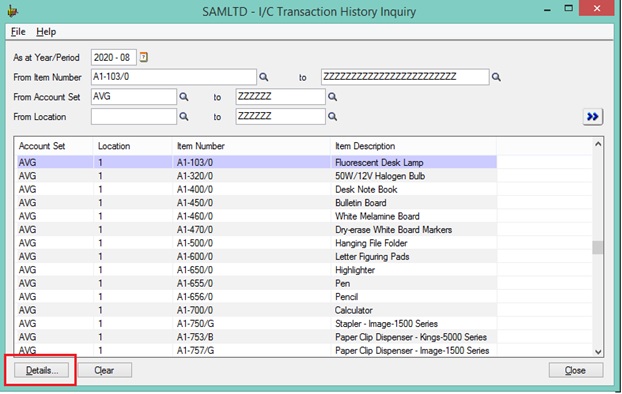Click item number A1-320/0
The width and height of the screenshot is (622, 394).
[195, 176]
